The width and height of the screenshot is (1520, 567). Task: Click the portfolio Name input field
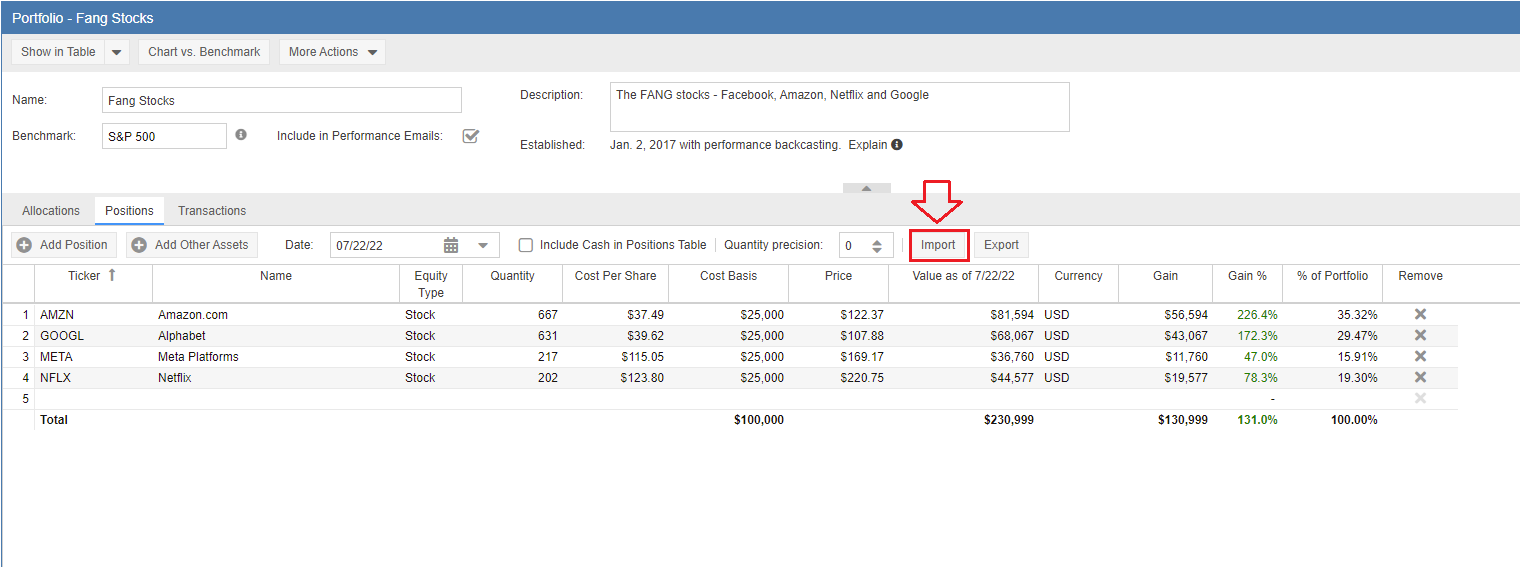click(x=282, y=100)
